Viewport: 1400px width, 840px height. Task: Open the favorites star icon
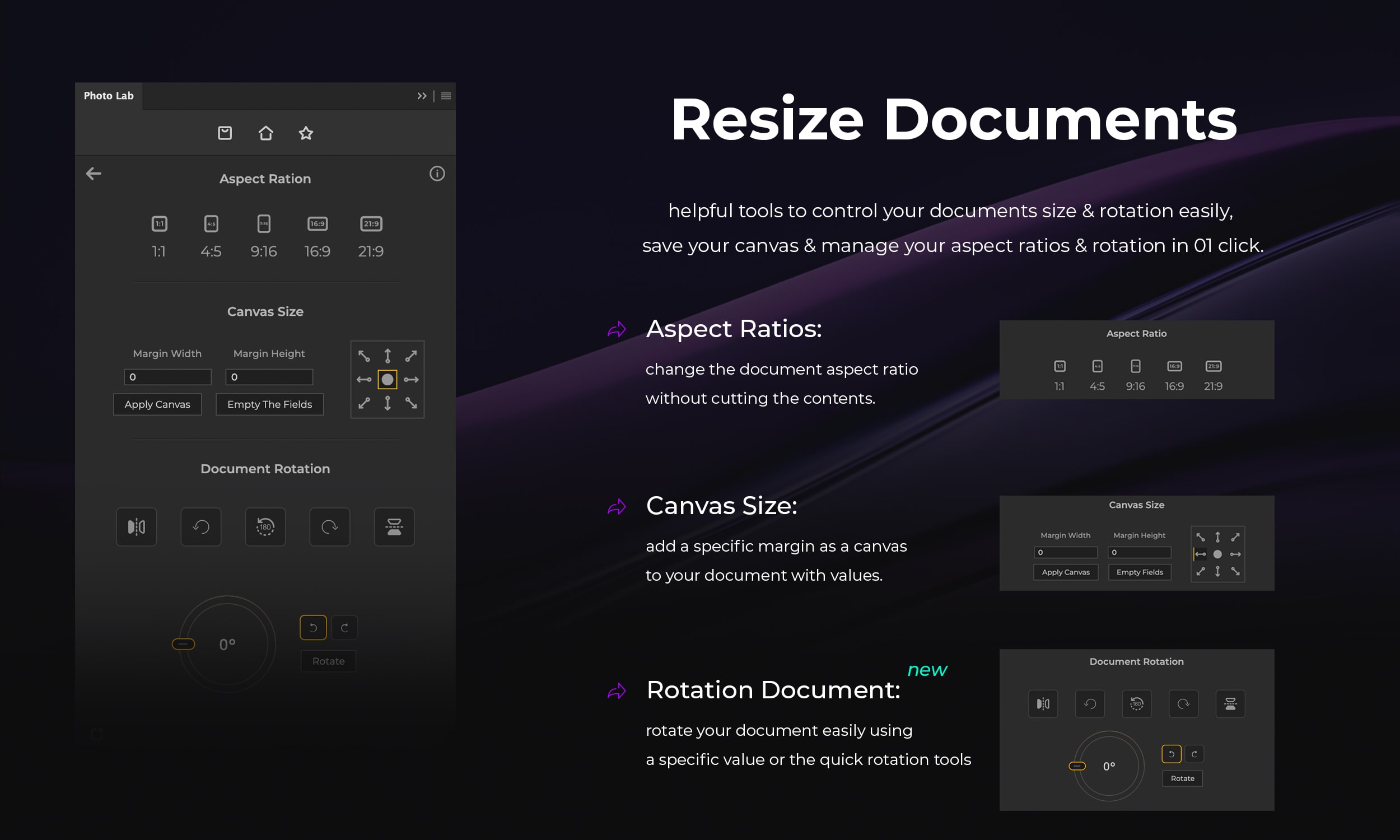coord(306,133)
